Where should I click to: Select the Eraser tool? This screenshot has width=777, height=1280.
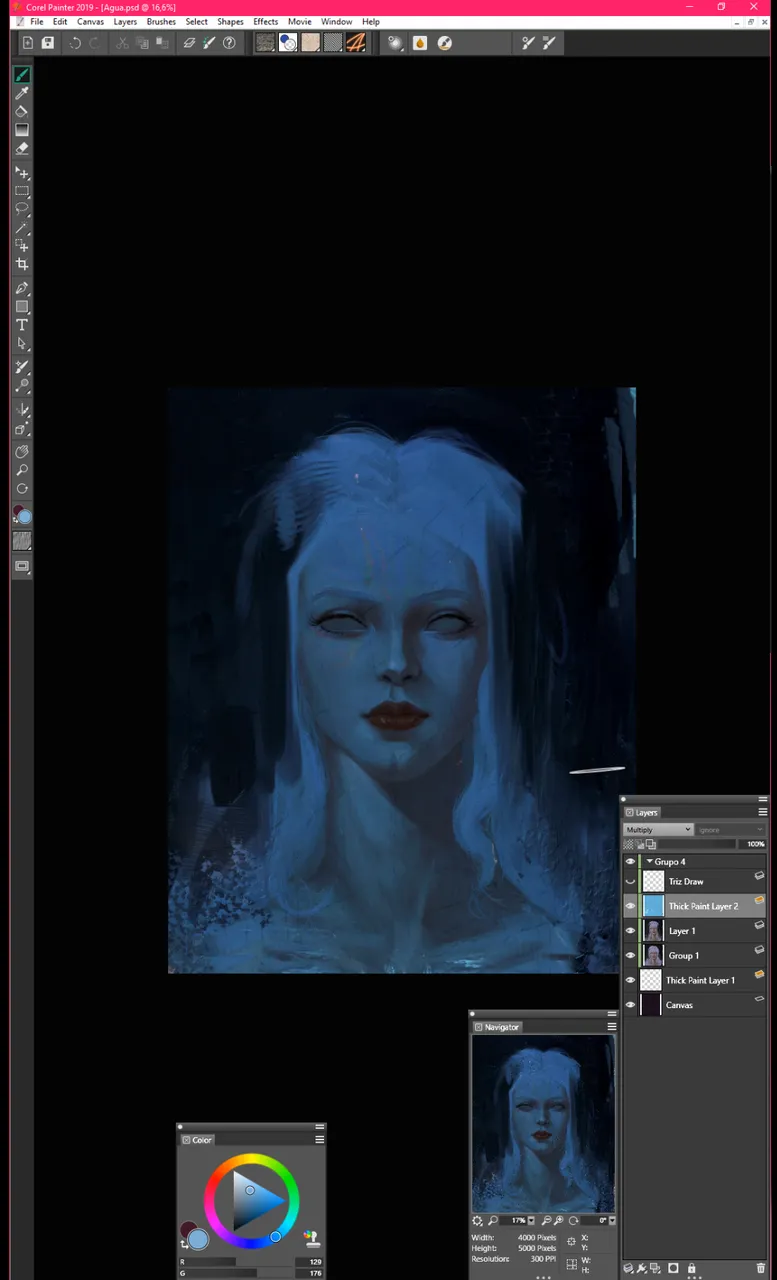pos(21,148)
